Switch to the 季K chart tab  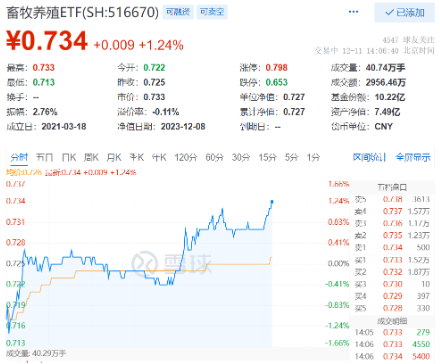point(136,157)
